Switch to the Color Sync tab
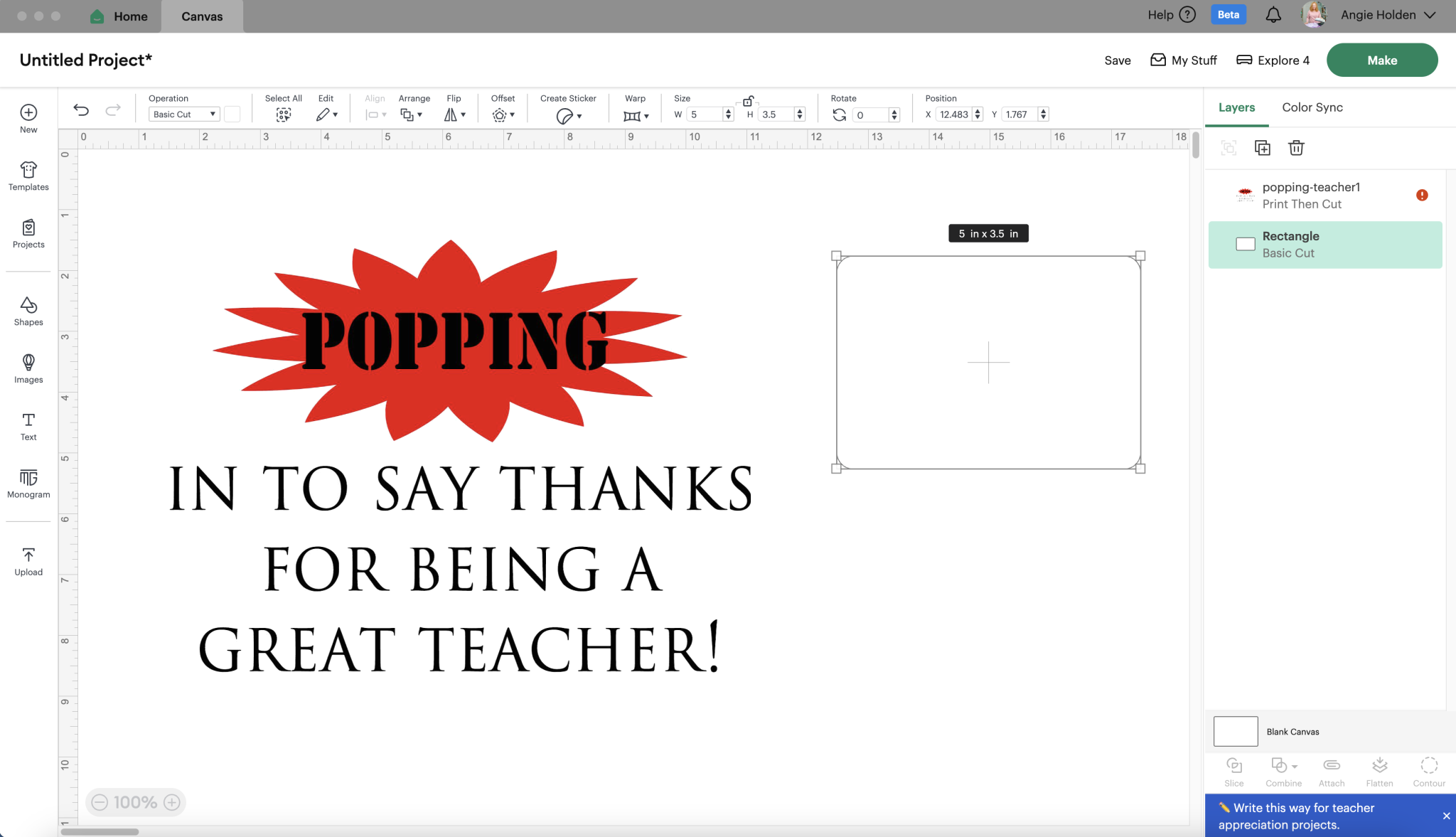Image resolution: width=1456 pixels, height=837 pixels. point(1312,107)
